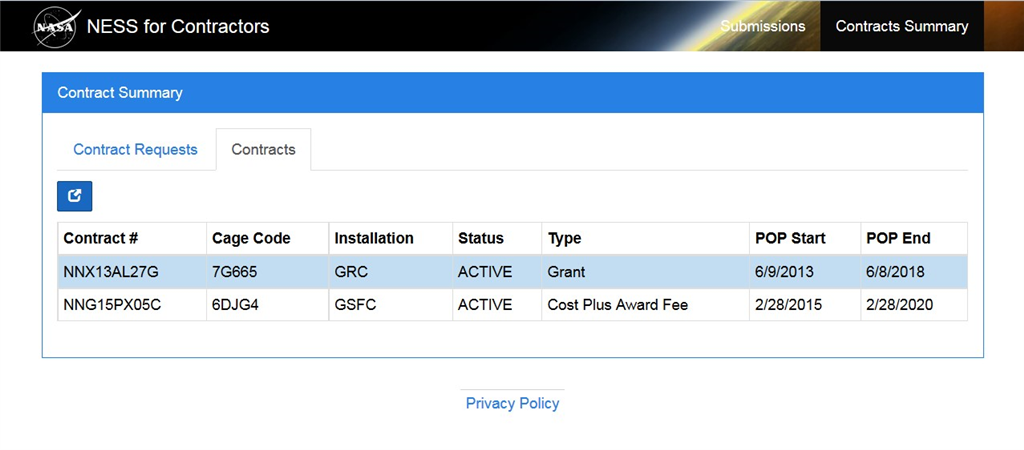
Task: Switch to the Contract Requests tab
Action: (x=135, y=150)
